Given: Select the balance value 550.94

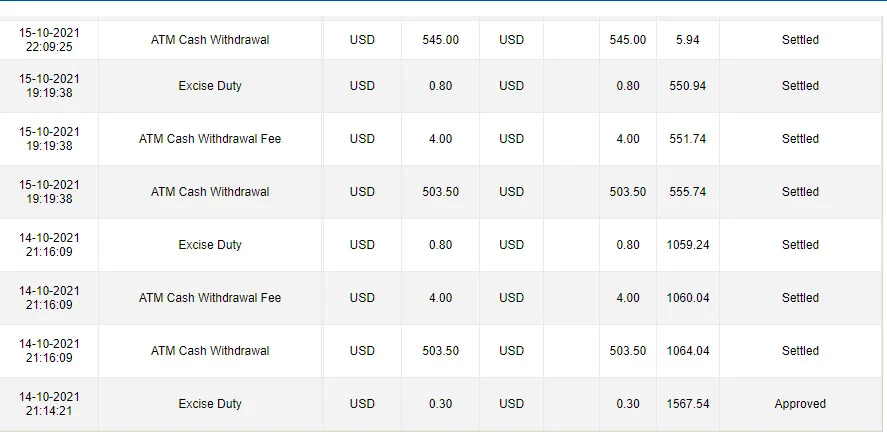Looking at the screenshot, I should (x=688, y=86).
